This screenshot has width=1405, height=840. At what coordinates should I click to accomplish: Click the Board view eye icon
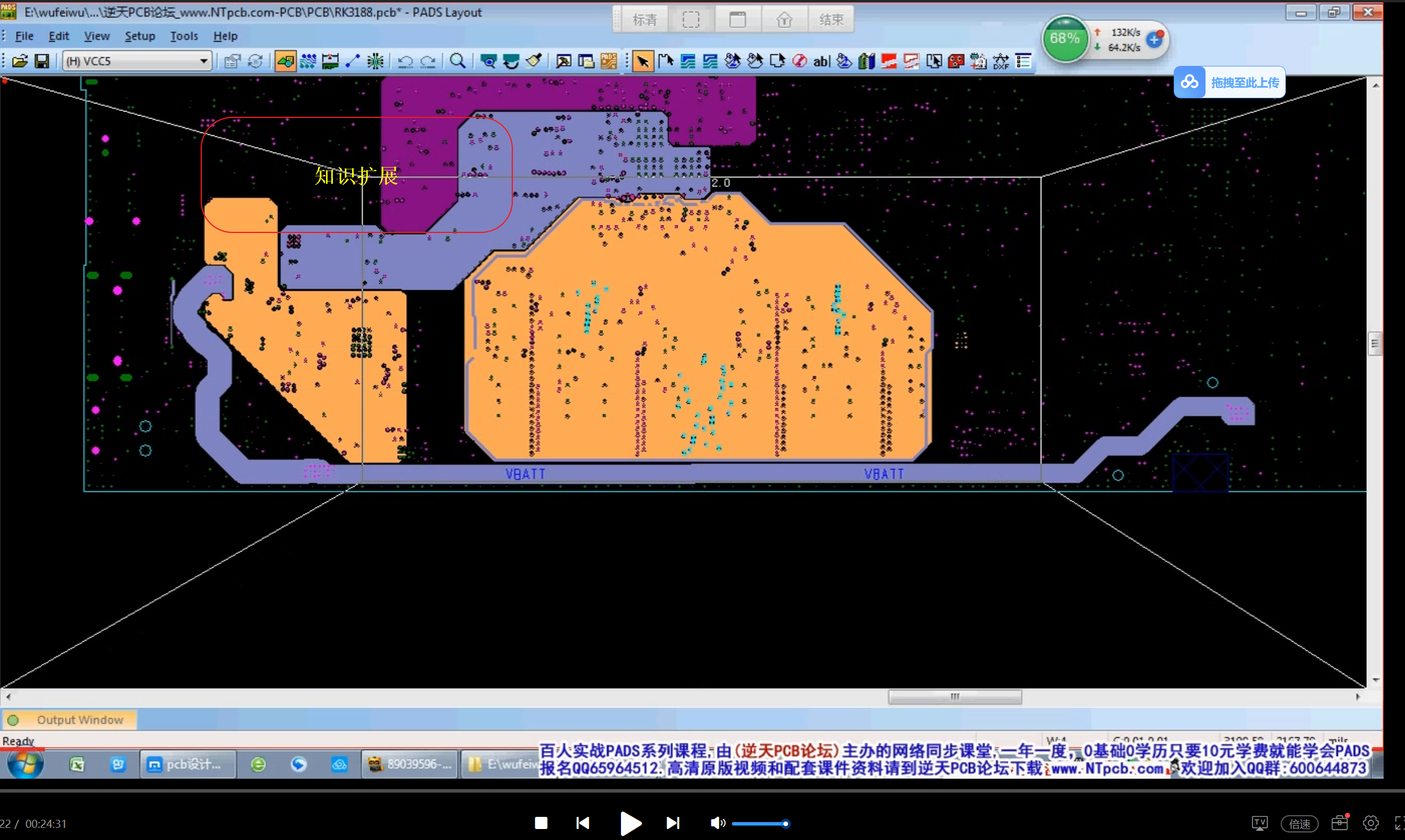click(489, 61)
